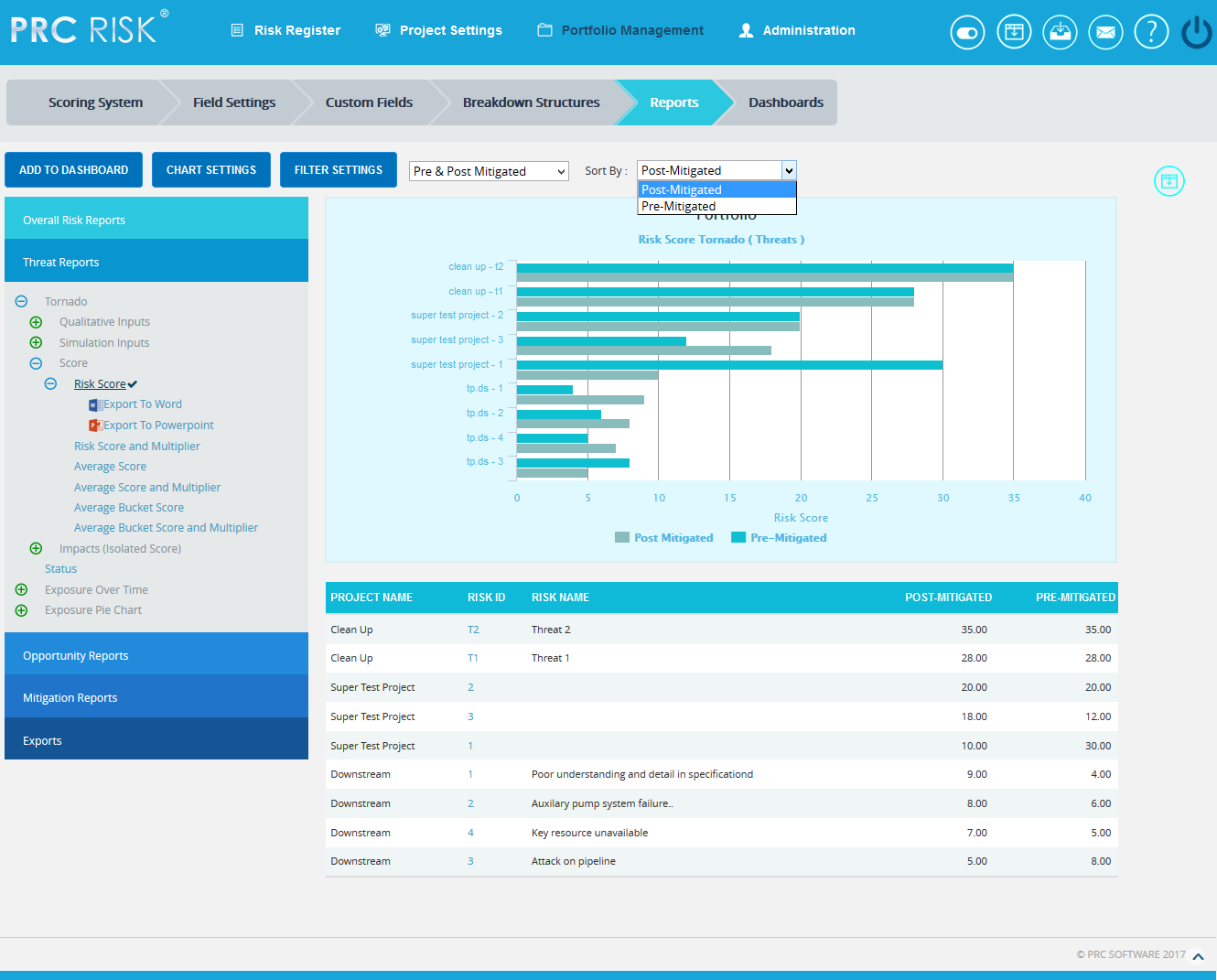Viewport: 1217px width, 980px height.
Task: Click the inbox import icon in the top bar
Action: click(x=1060, y=31)
